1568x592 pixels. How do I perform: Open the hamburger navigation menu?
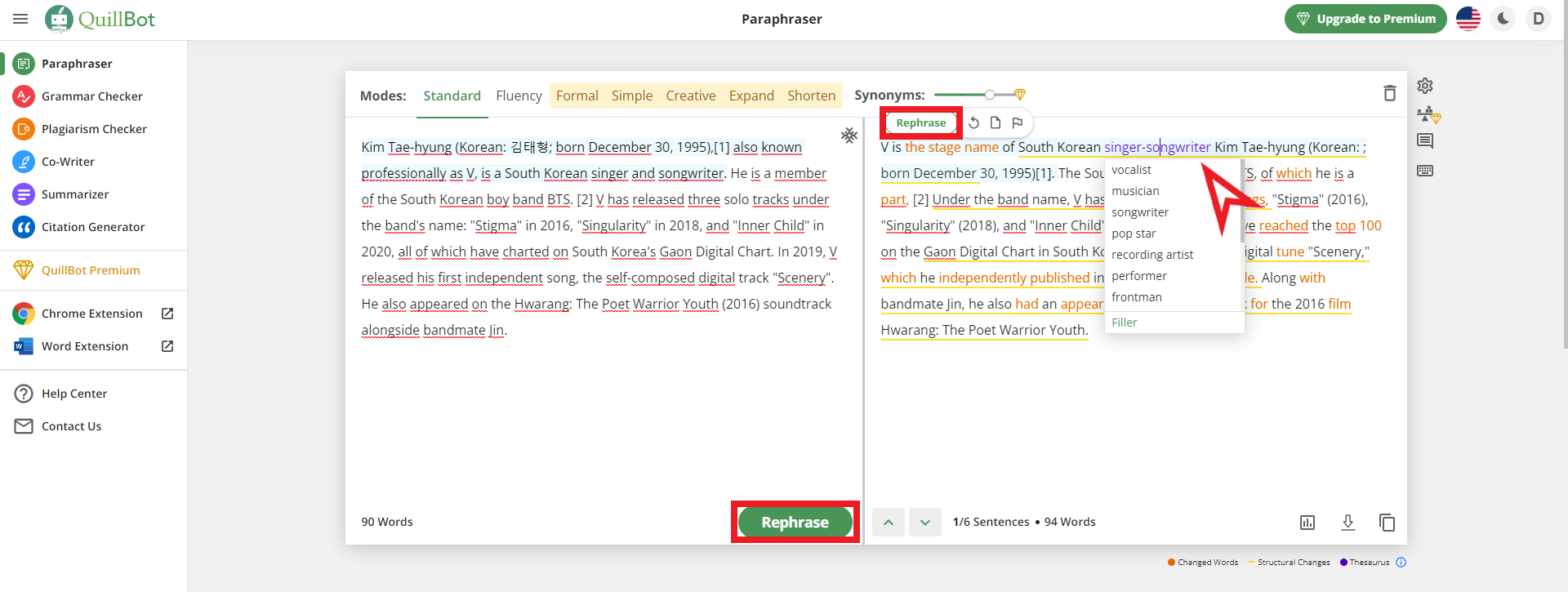pos(20,19)
